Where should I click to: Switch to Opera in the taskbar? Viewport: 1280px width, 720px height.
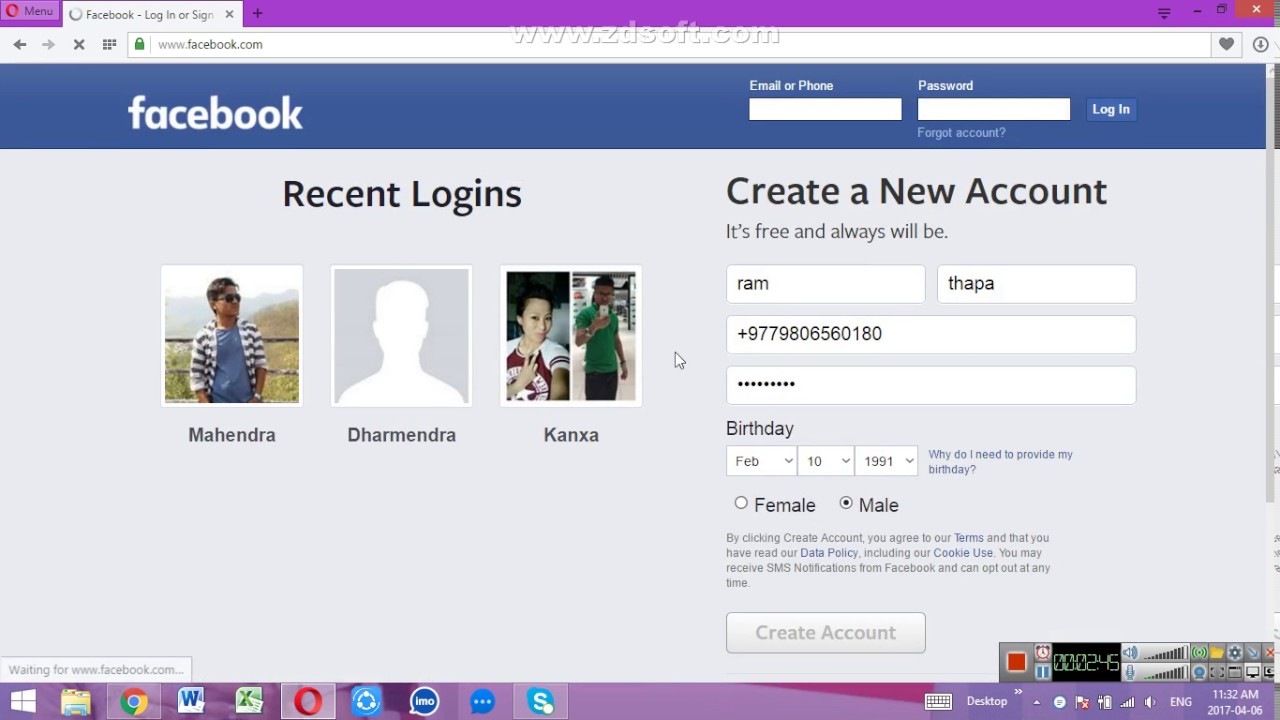coord(308,702)
